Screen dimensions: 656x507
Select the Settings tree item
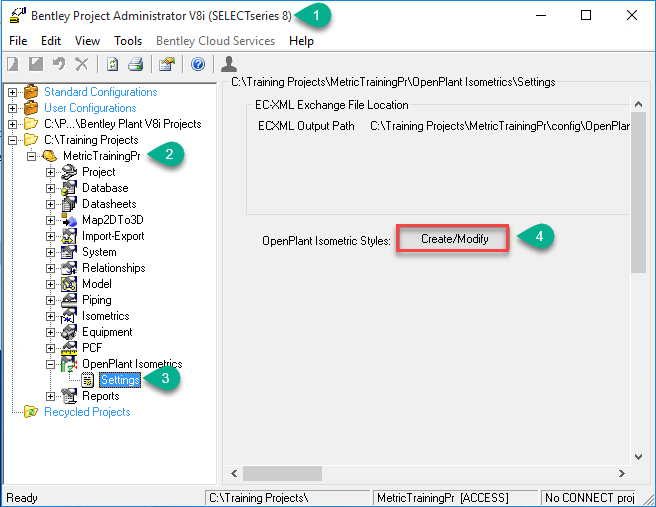pyautogui.click(x=120, y=380)
